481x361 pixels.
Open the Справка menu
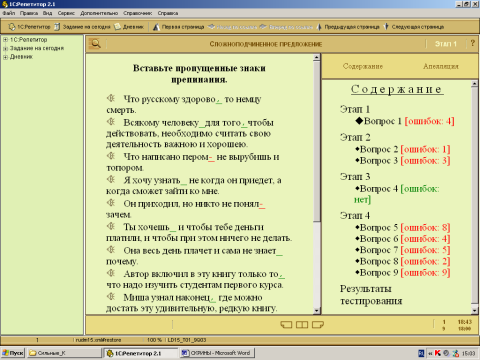point(168,13)
